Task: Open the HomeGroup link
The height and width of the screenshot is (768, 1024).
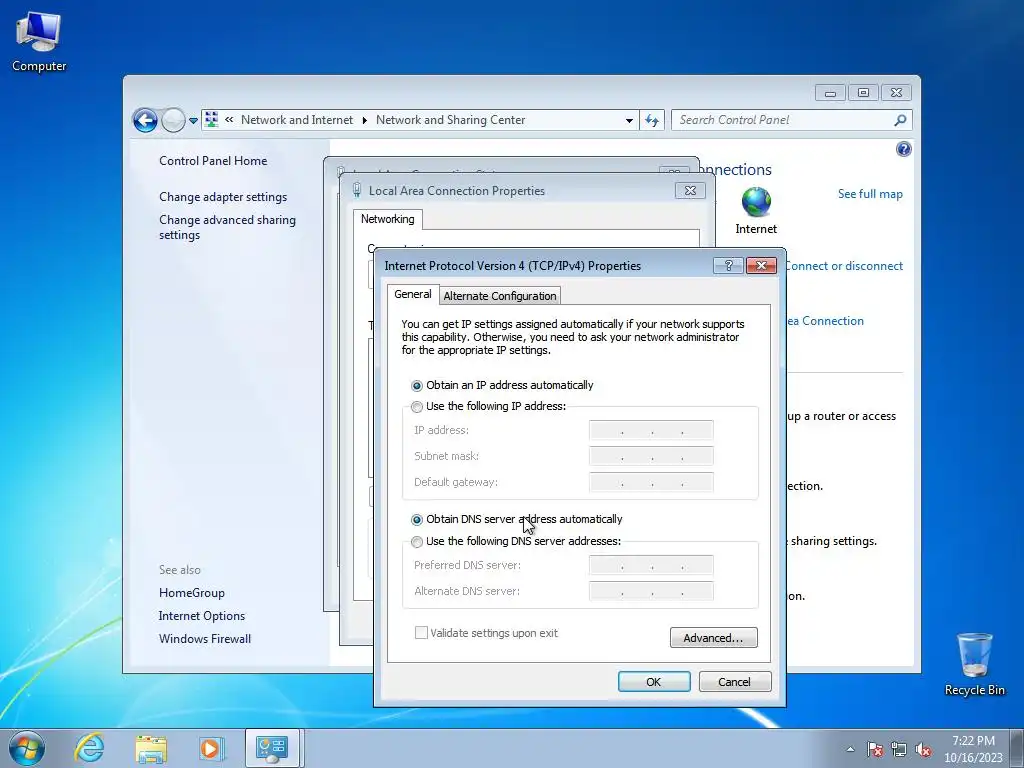Action: coord(192,593)
